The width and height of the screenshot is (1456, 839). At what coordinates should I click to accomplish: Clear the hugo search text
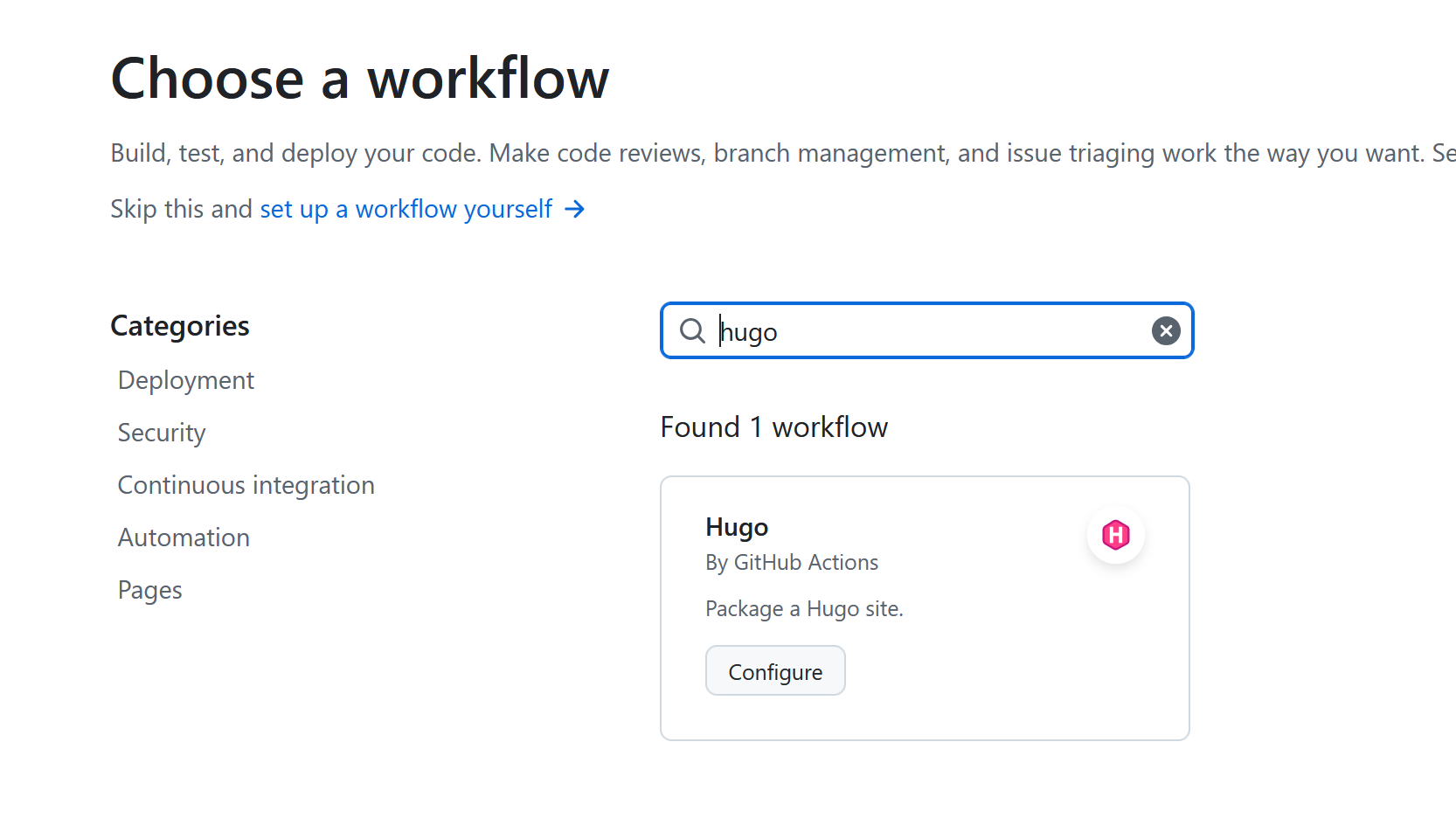coord(1166,330)
